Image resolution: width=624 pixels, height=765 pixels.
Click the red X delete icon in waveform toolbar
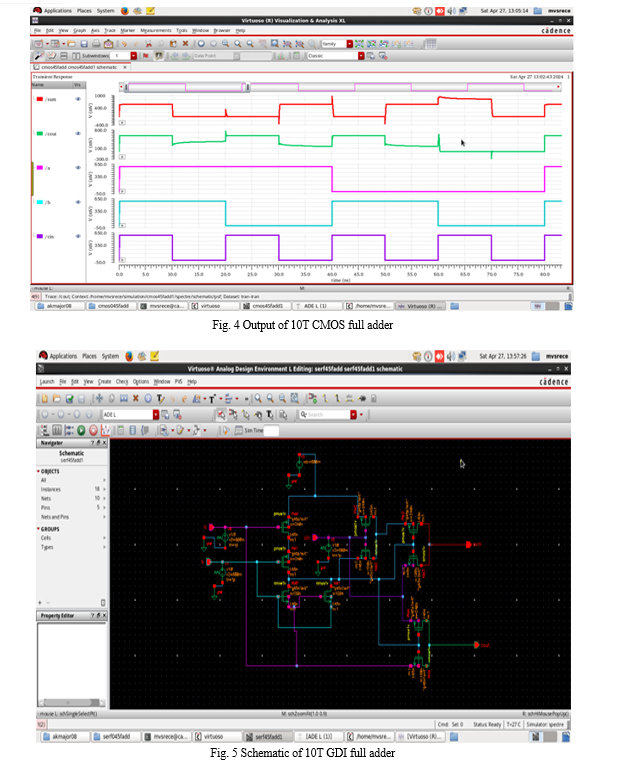click(x=185, y=44)
